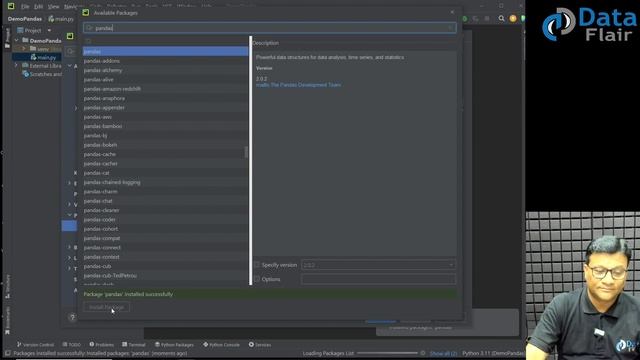Expand the venv folder
Viewport: 640px width, 360px height.
(24, 49)
